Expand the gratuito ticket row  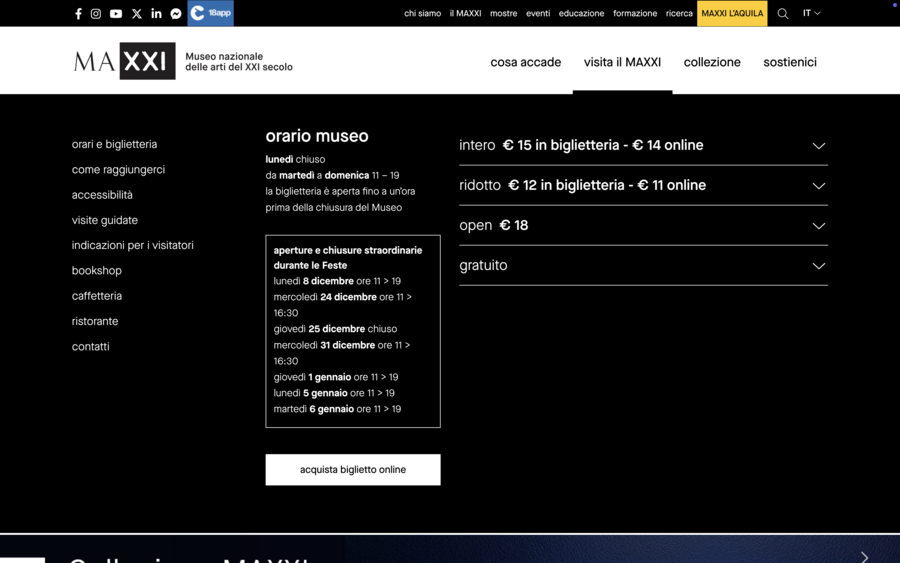point(643,266)
